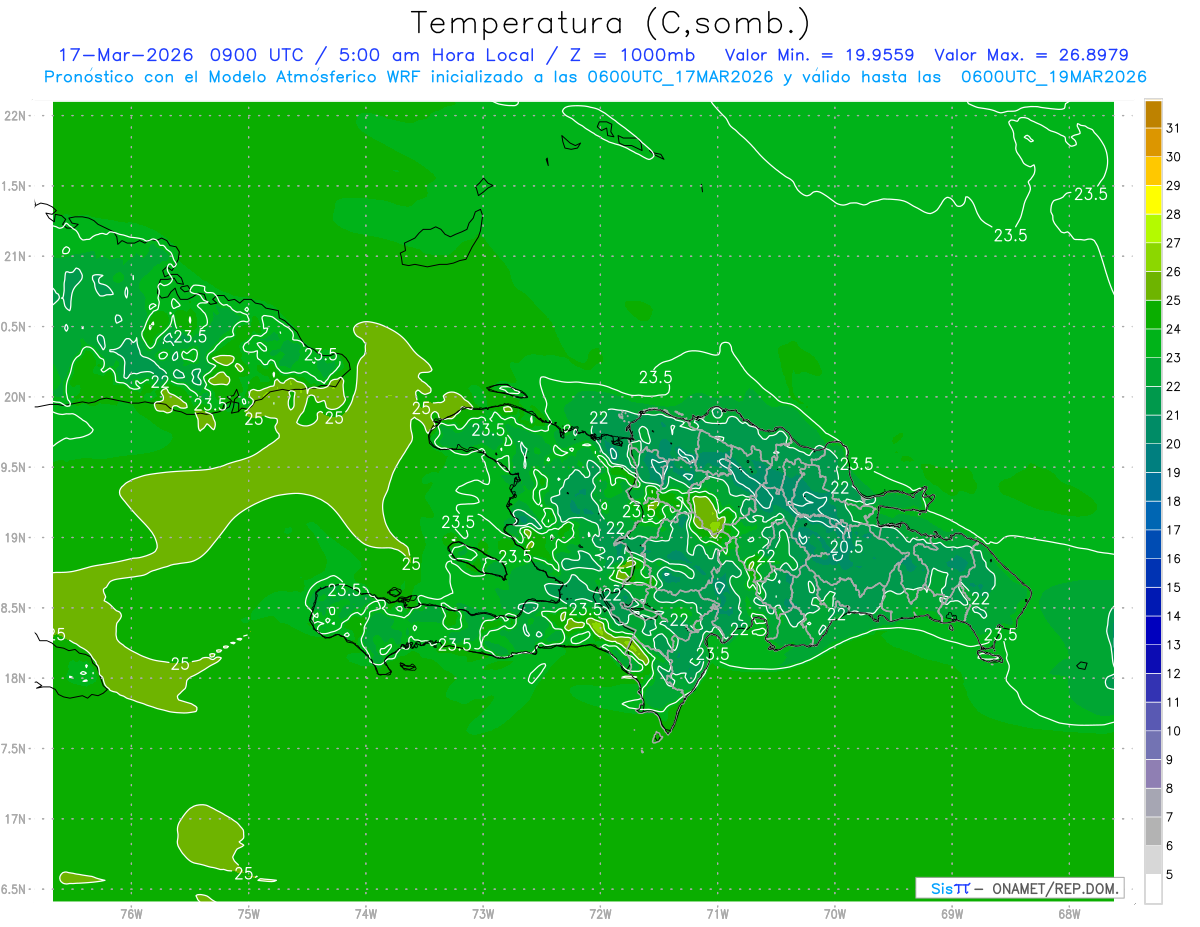Click the 72W longitude axis label
Screen dimensions: 1200x927
coord(601,913)
